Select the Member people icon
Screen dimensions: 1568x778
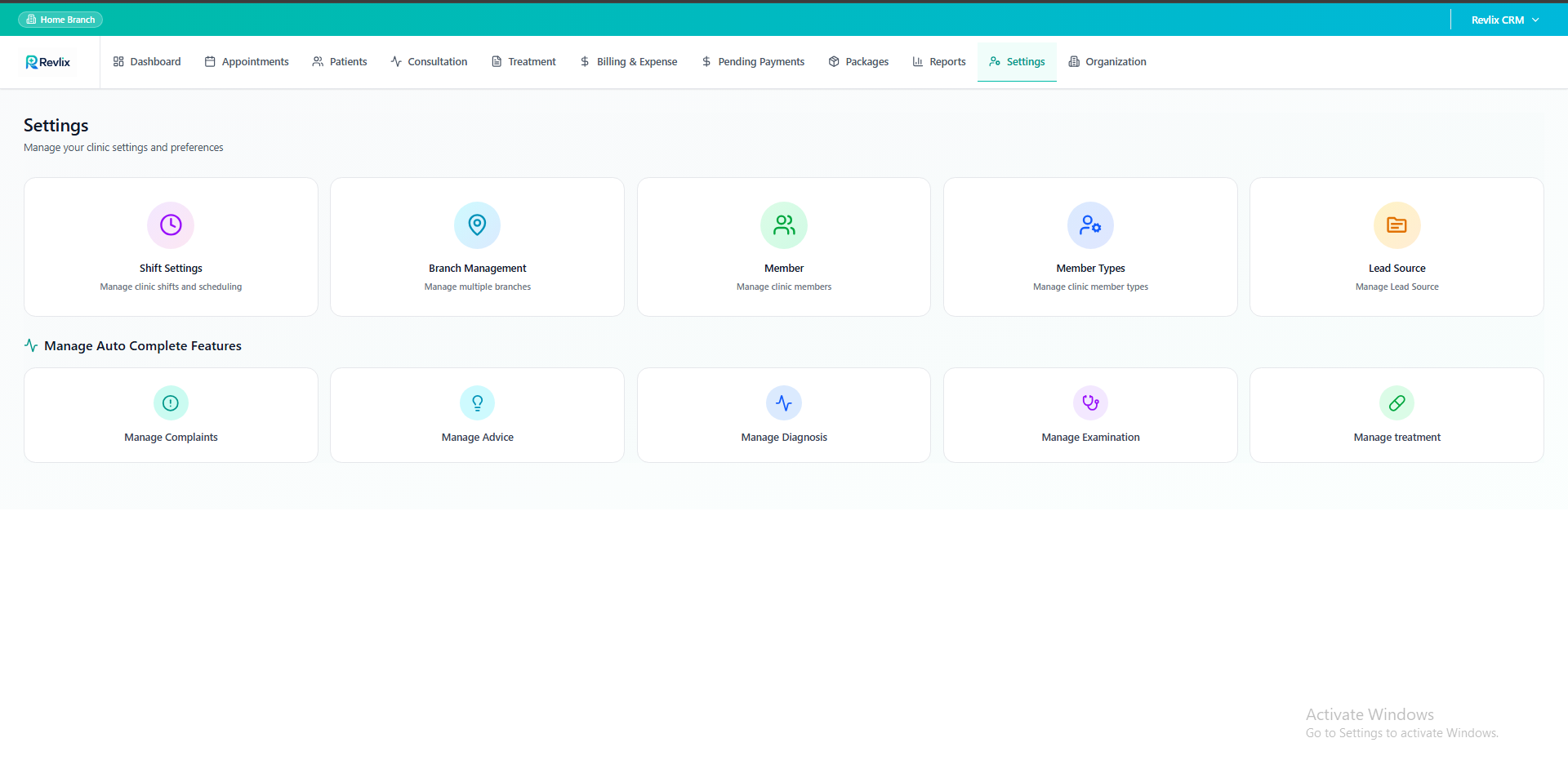coord(784,225)
